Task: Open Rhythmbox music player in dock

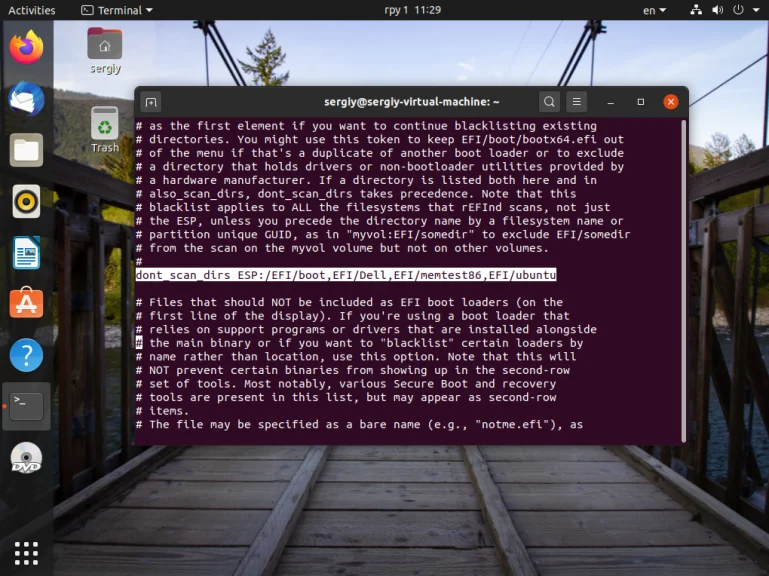Action: click(x=26, y=202)
